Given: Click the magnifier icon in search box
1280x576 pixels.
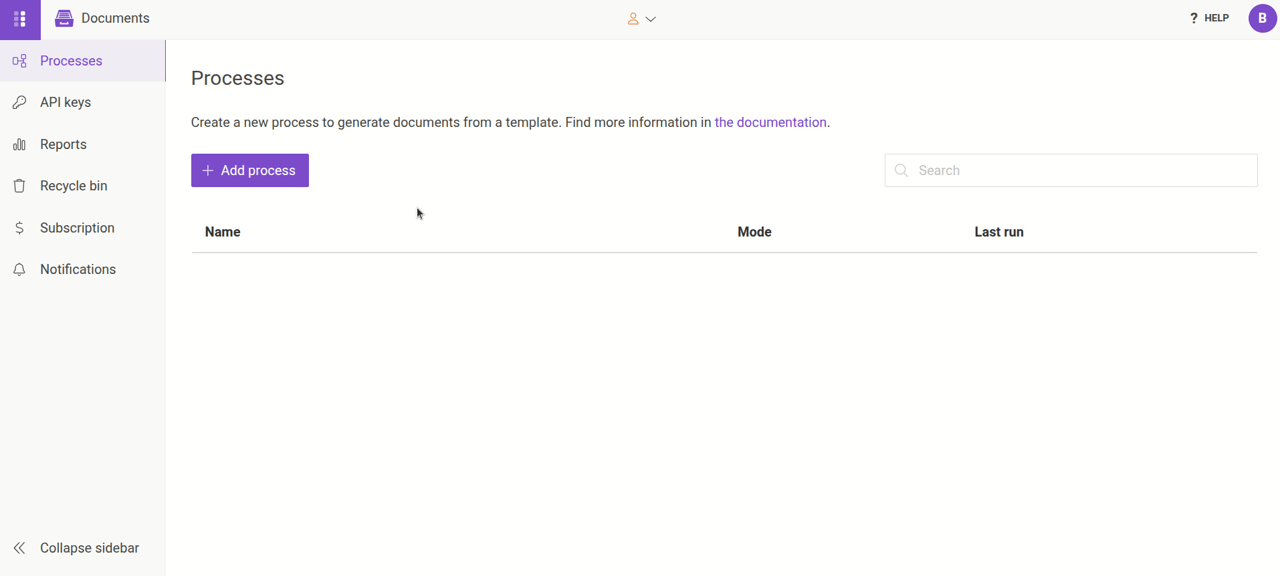Looking at the screenshot, I should [x=901, y=171].
